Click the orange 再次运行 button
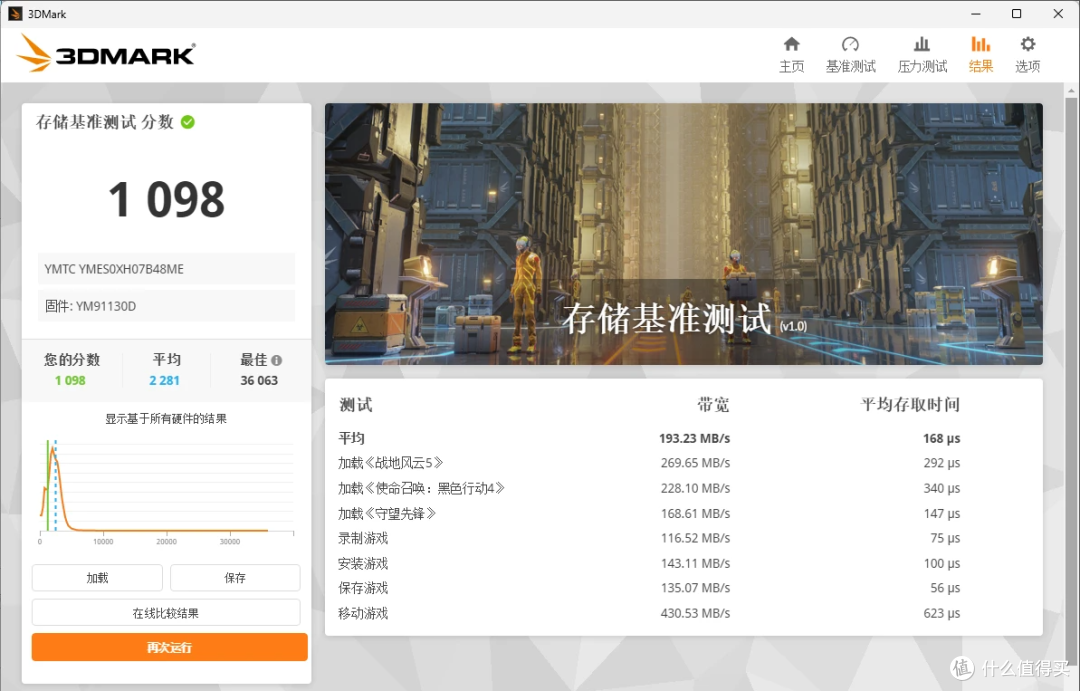The height and width of the screenshot is (691, 1080). click(x=169, y=647)
